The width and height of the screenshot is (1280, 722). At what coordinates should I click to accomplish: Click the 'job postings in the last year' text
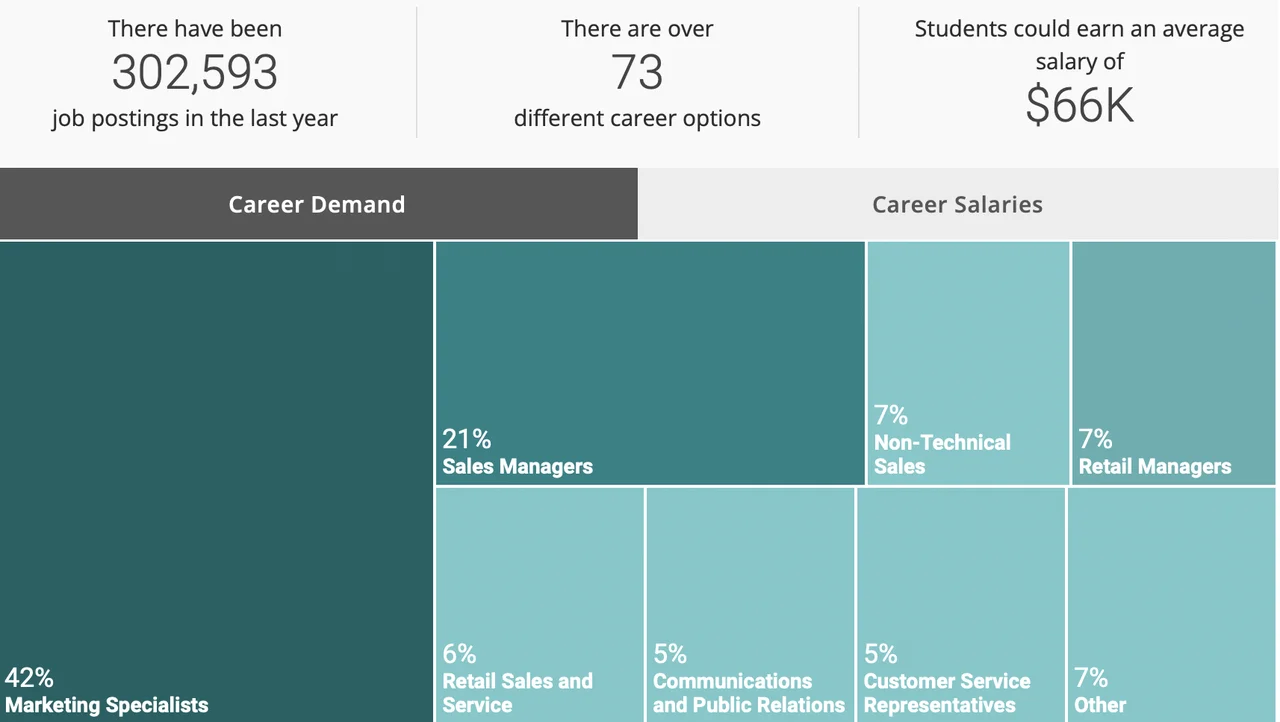click(195, 118)
